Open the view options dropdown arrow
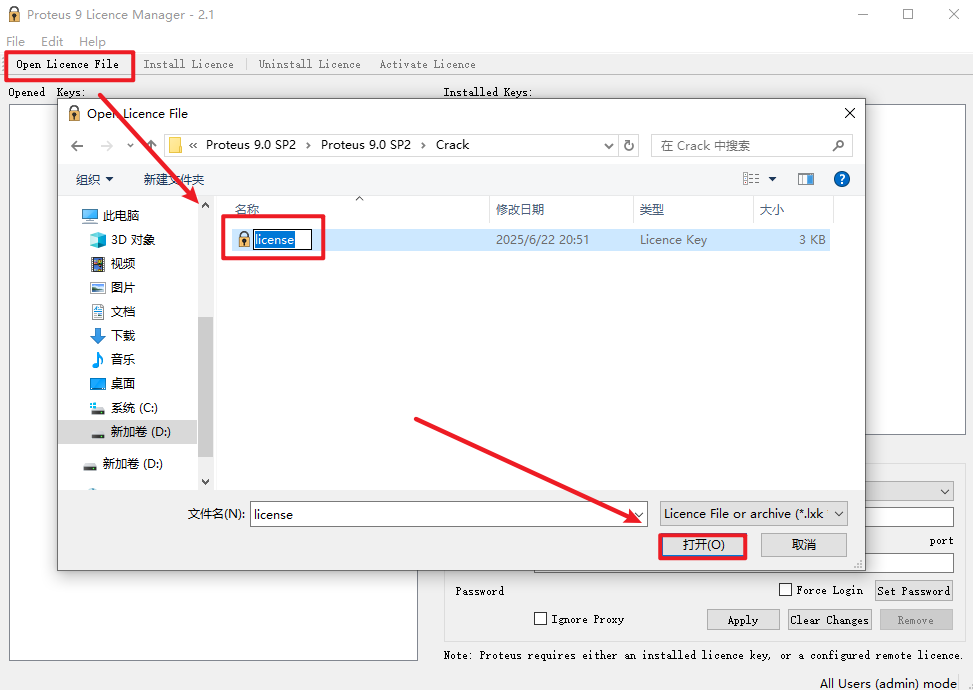The width and height of the screenshot is (973, 690). [772, 179]
